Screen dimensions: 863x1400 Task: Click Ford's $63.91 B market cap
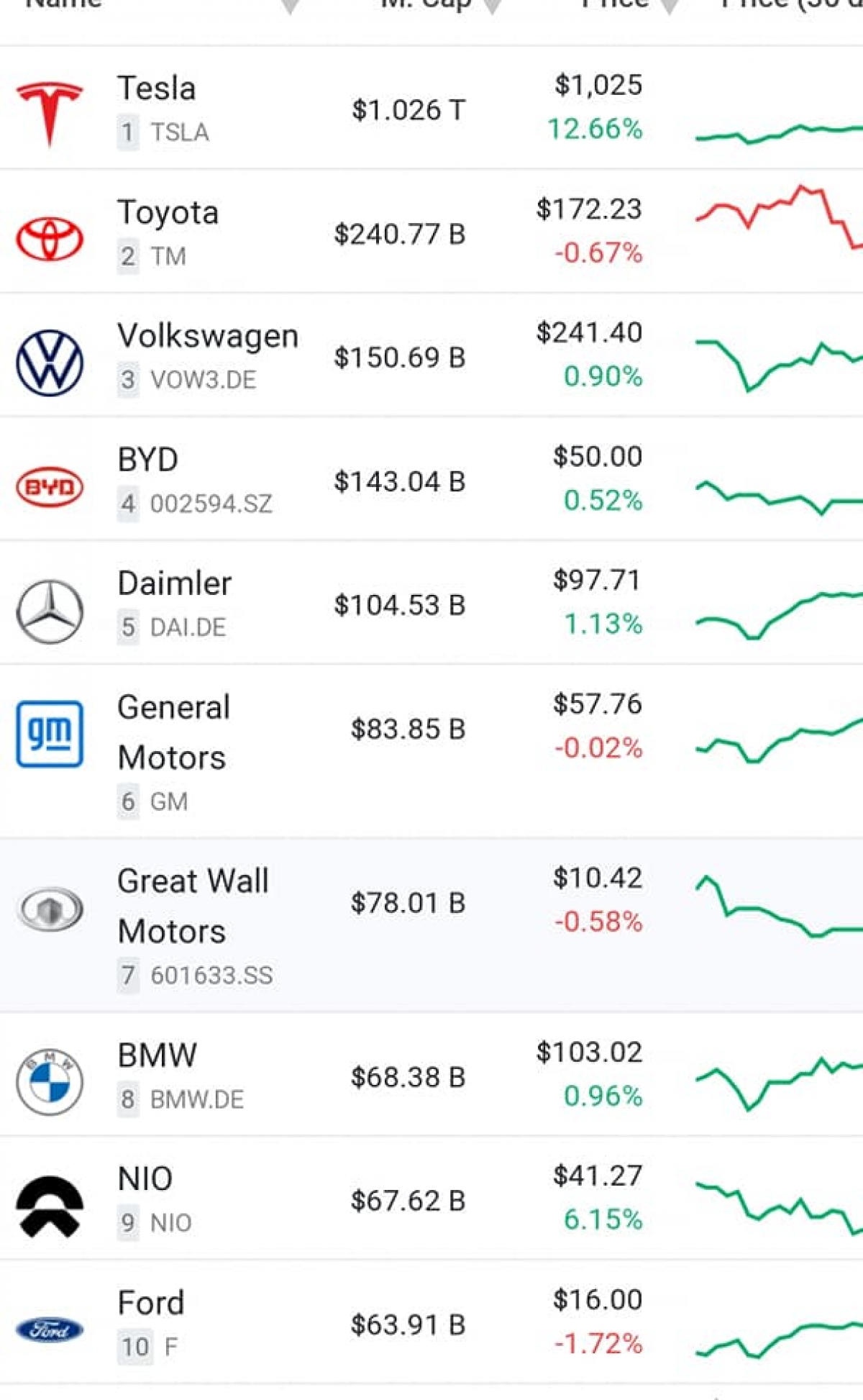coord(408,1324)
